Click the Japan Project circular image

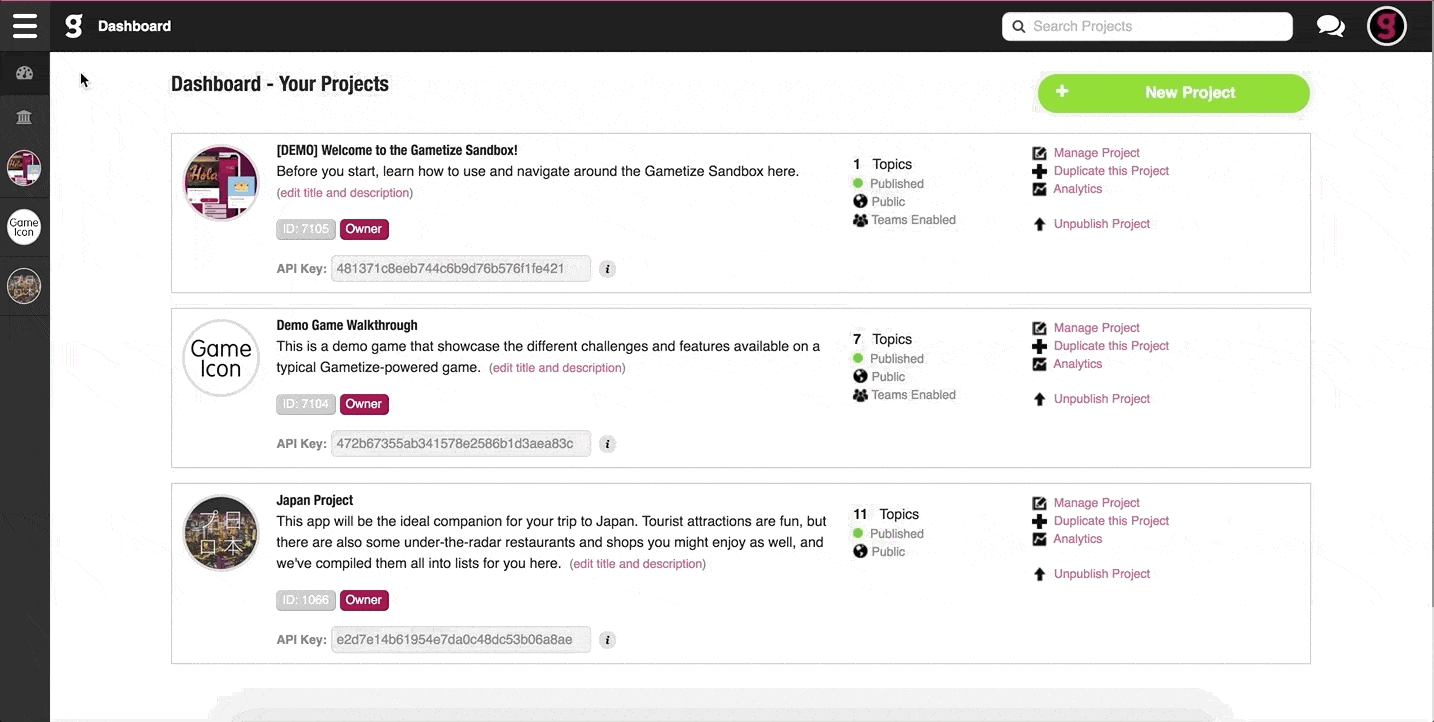(x=222, y=534)
